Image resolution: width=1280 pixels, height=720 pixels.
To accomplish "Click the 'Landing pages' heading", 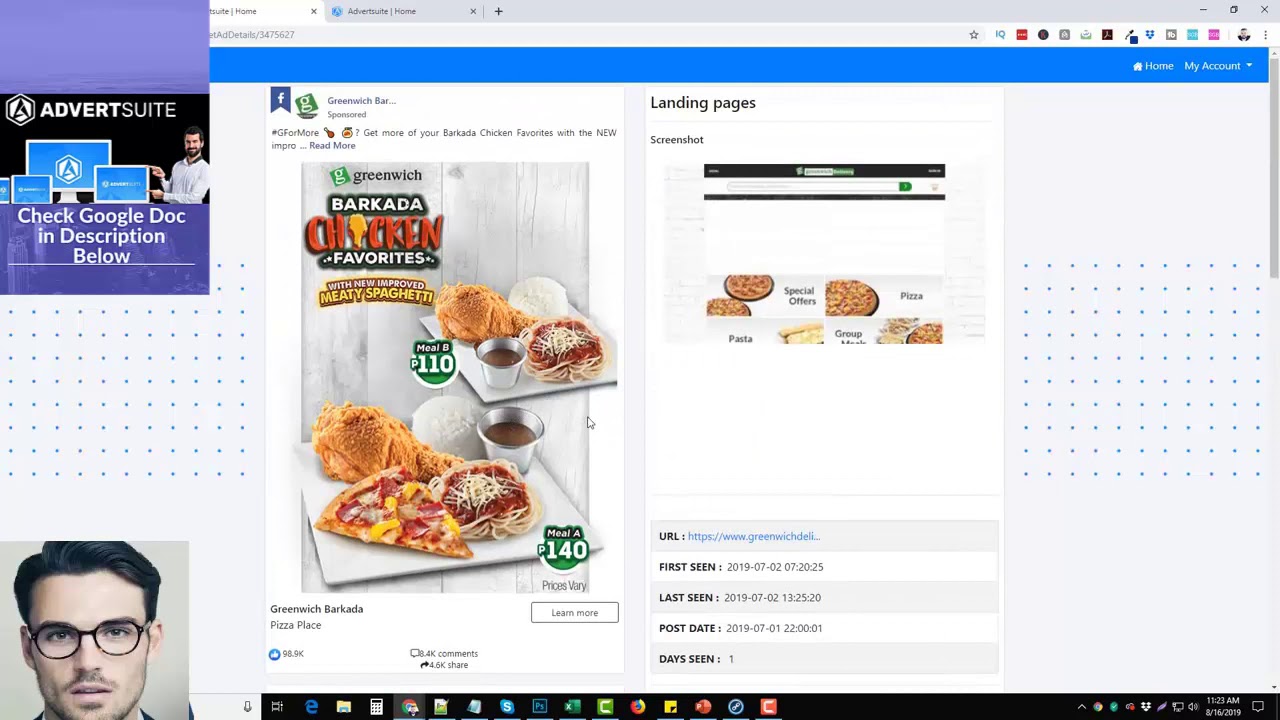I will (x=703, y=103).
